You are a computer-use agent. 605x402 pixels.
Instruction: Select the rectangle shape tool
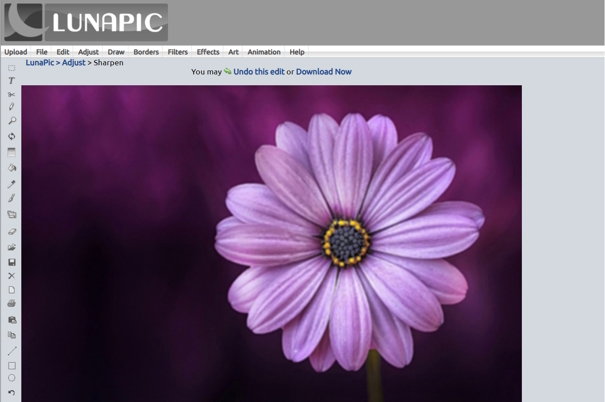(x=12, y=365)
